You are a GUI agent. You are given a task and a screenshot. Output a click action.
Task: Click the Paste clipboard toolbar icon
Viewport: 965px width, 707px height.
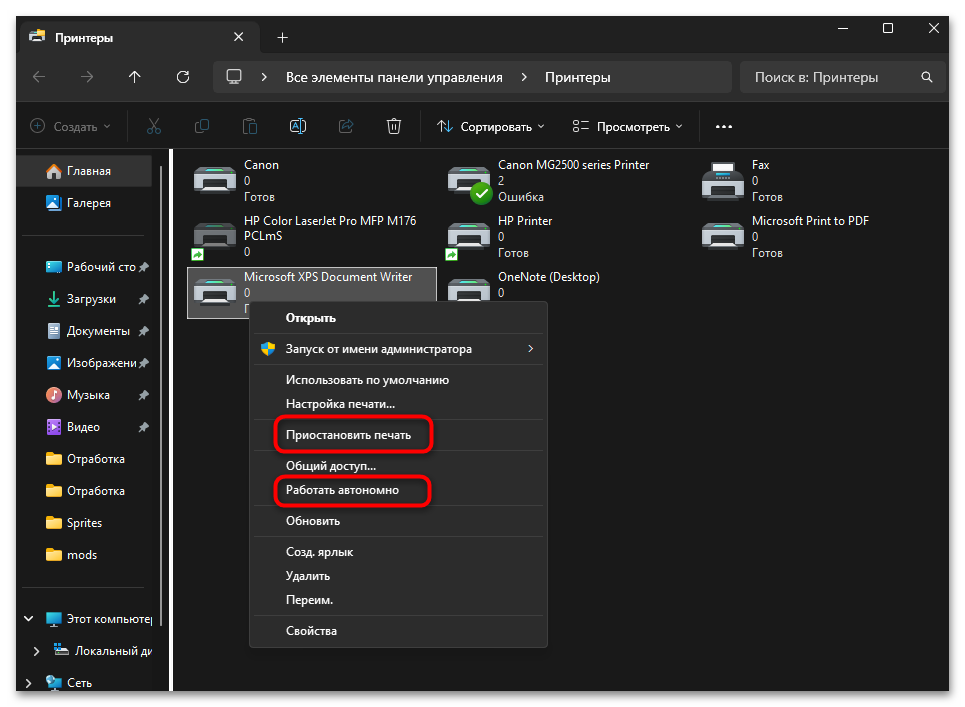point(250,127)
